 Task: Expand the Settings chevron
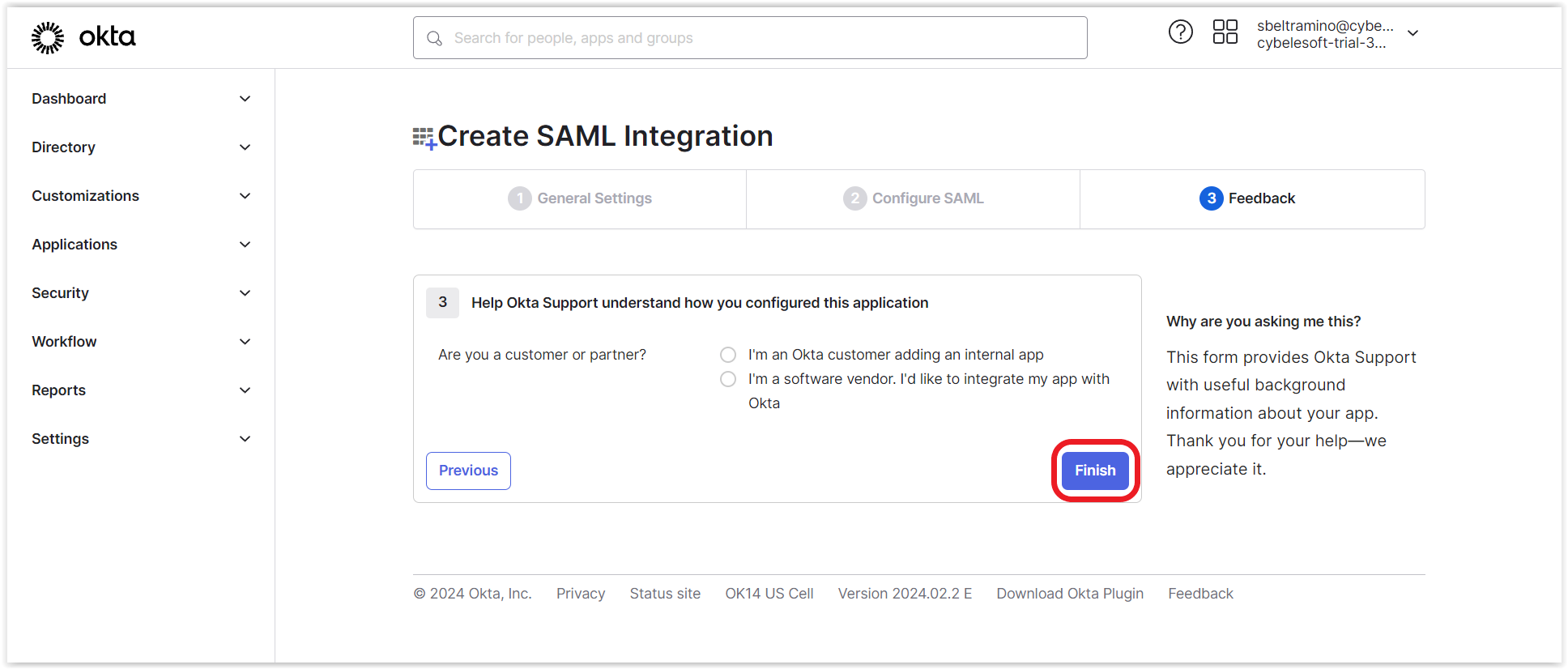[x=245, y=439]
